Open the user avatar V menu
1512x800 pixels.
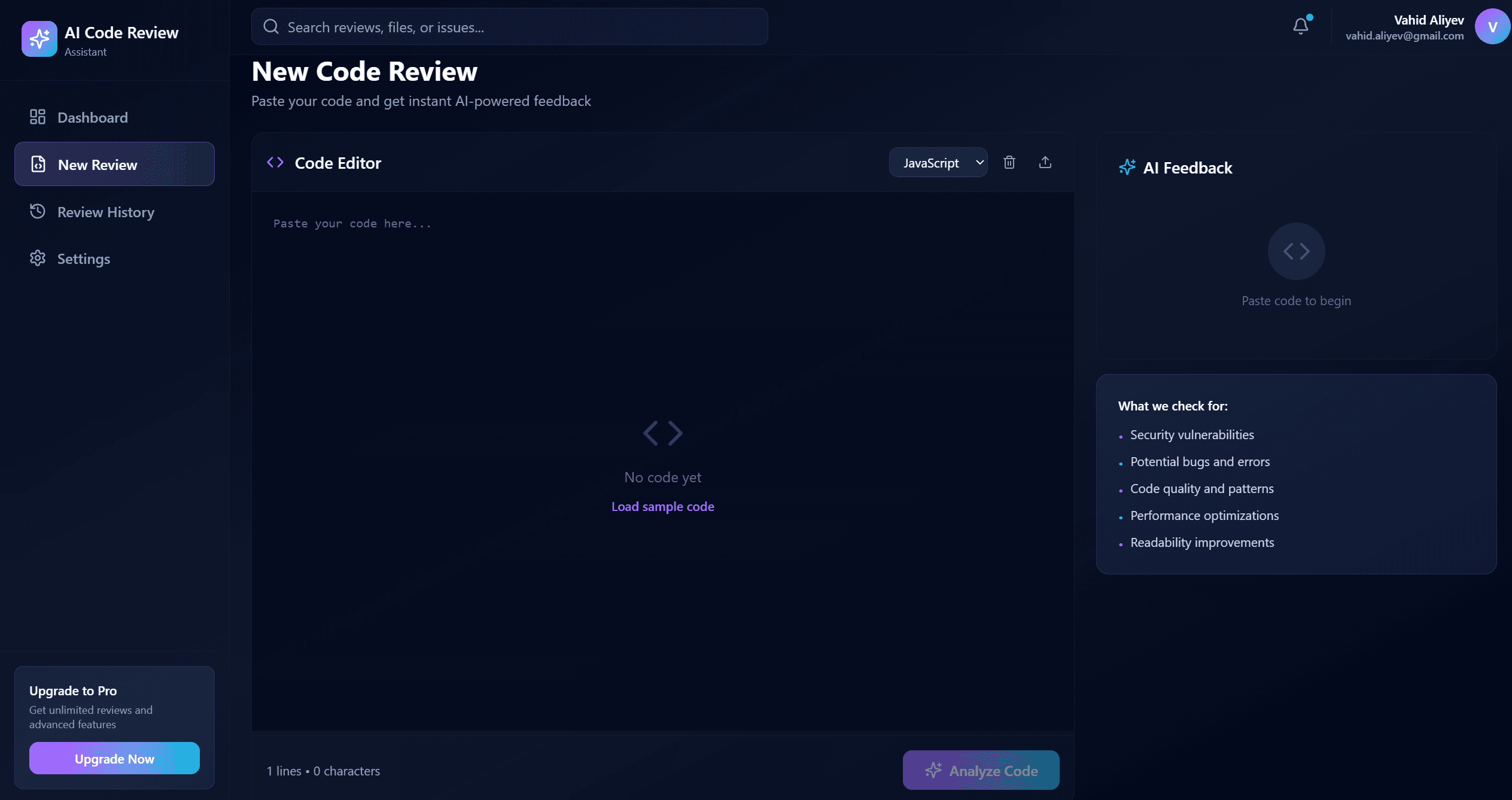click(x=1492, y=27)
